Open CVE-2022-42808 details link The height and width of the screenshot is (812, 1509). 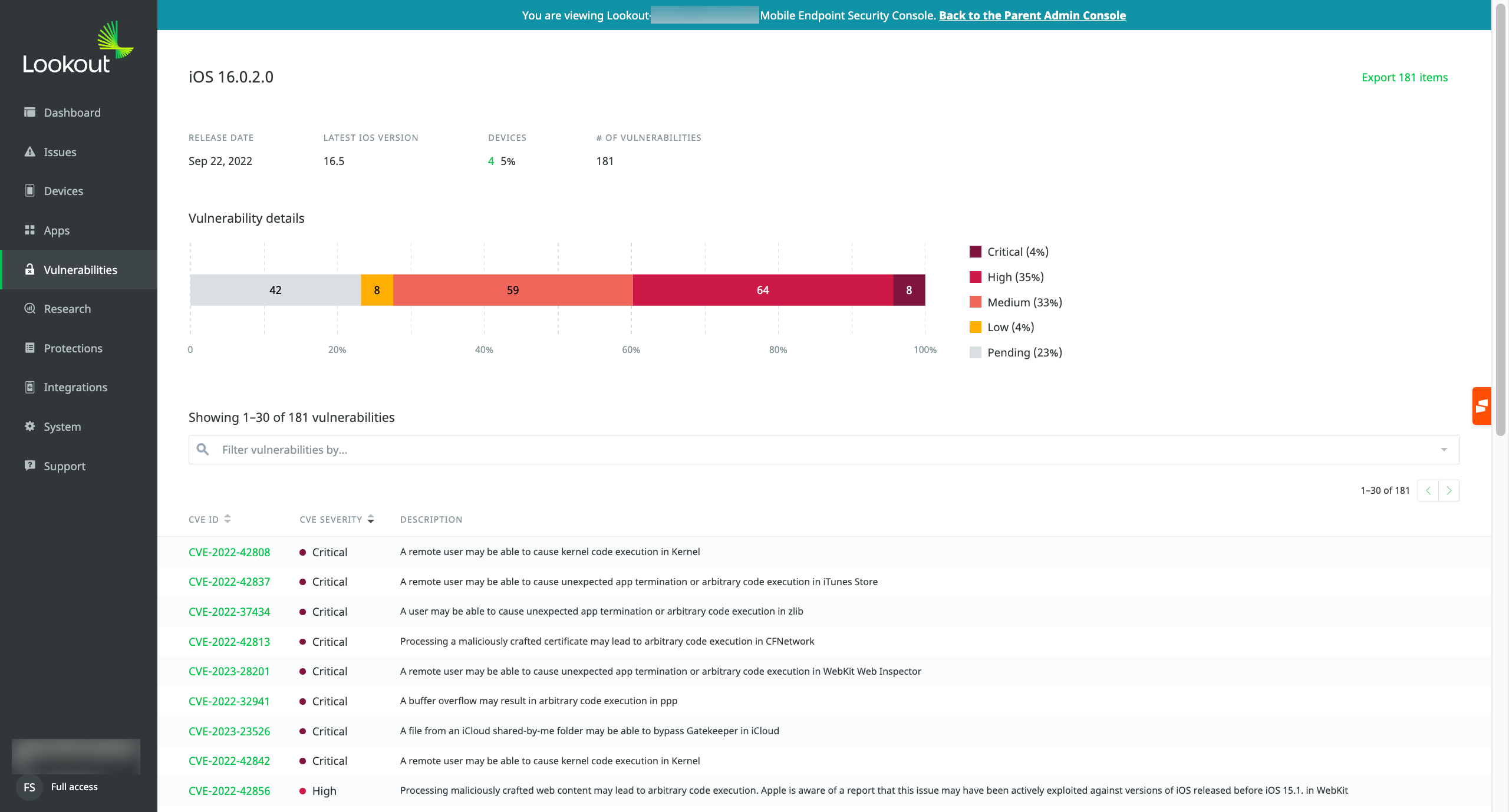(229, 552)
